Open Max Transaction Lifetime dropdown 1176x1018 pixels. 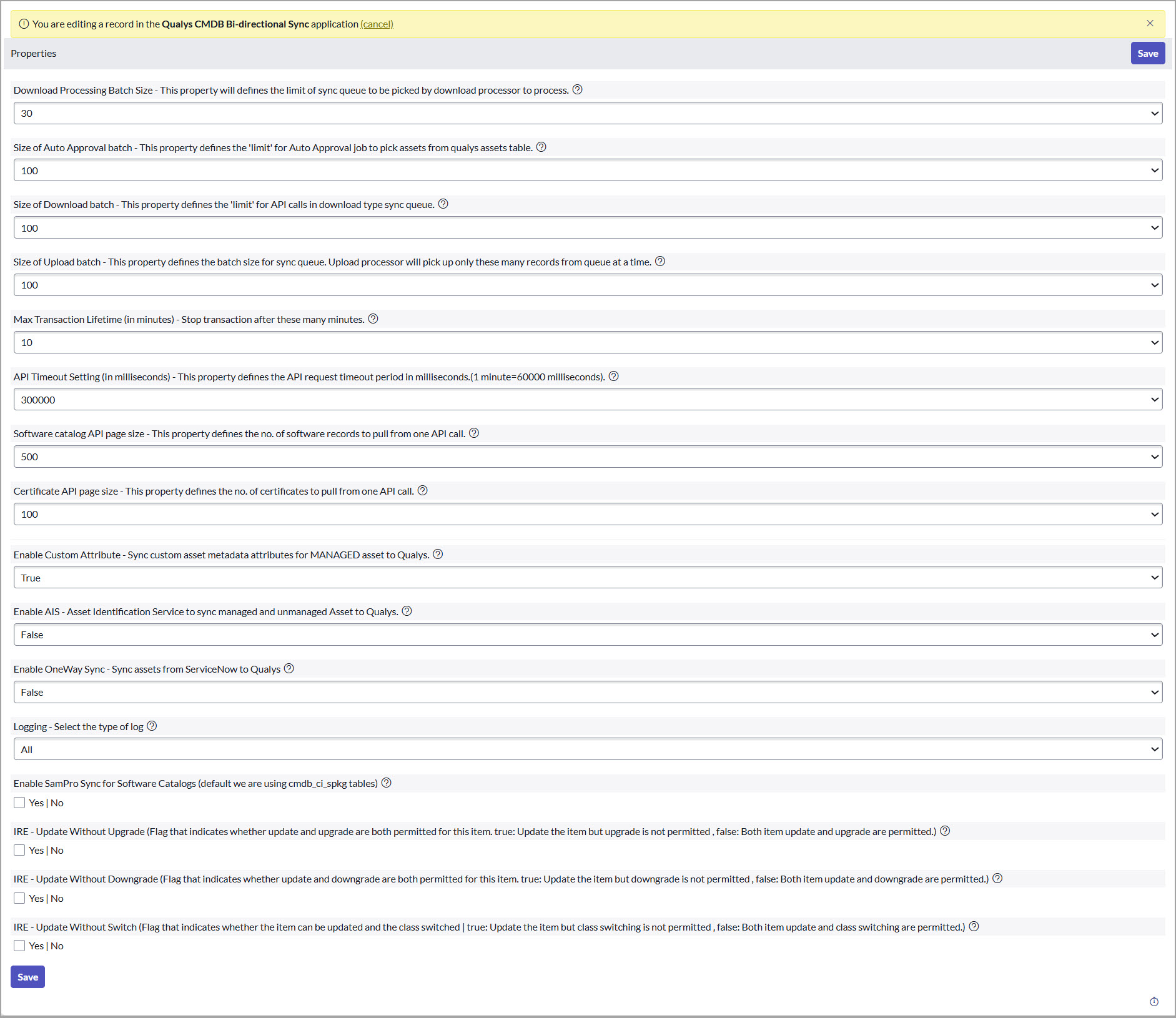coord(588,342)
